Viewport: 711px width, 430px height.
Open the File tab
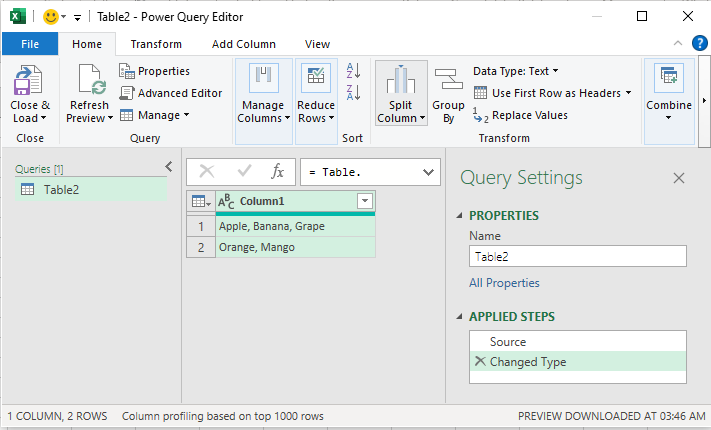pyautogui.click(x=30, y=44)
